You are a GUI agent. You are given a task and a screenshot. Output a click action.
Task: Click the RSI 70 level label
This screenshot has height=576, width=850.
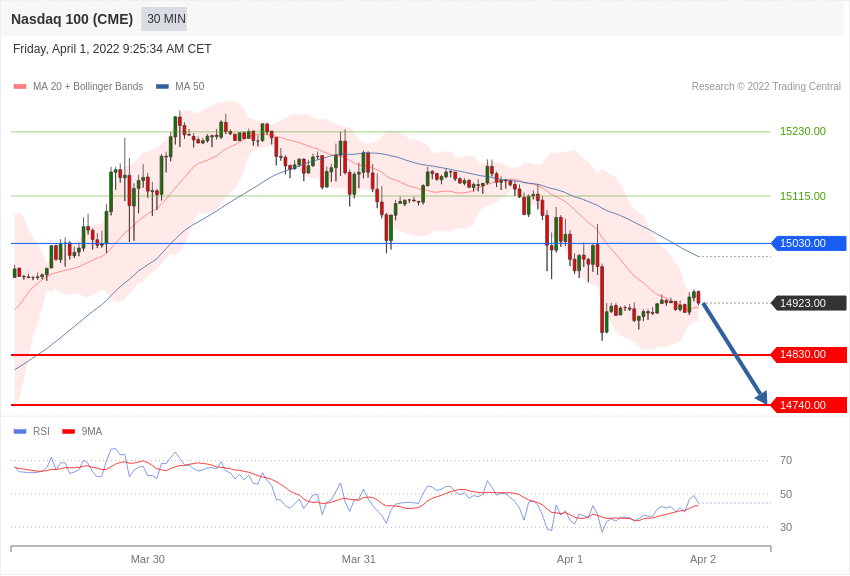[x=786, y=460]
